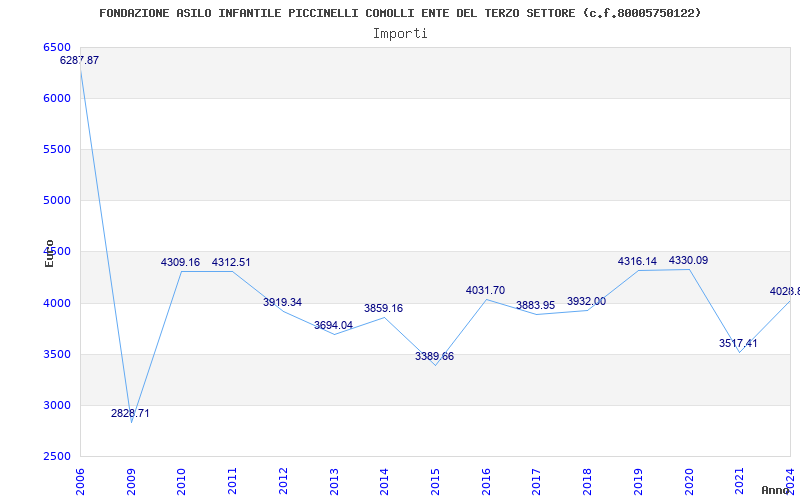Select the 3859.16 data label
800x500 pixels.
click(x=383, y=308)
